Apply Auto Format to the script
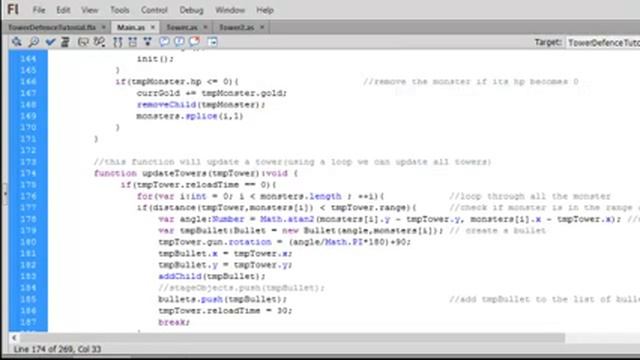 click(65, 42)
